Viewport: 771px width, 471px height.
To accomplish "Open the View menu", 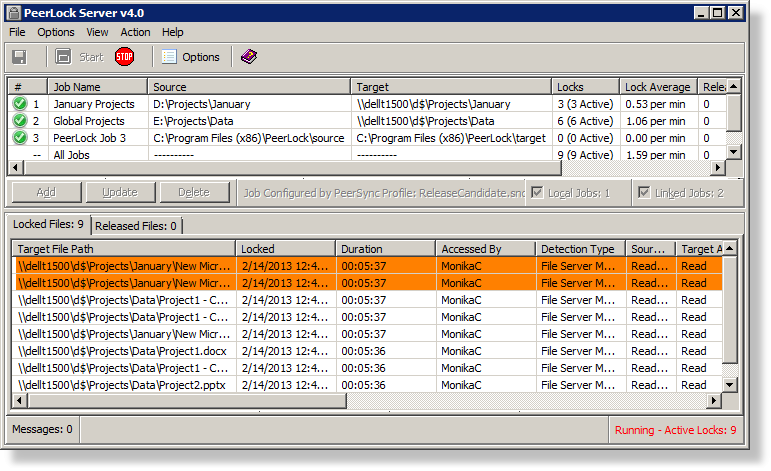I will [97, 32].
